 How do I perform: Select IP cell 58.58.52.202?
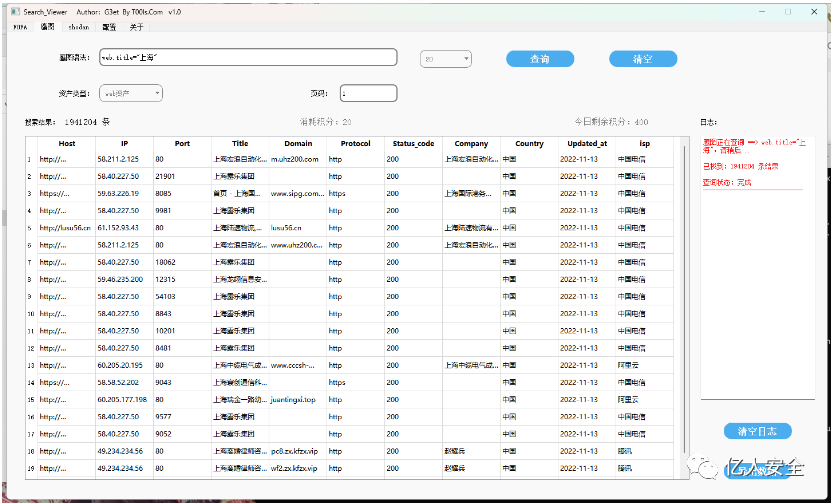125,382
